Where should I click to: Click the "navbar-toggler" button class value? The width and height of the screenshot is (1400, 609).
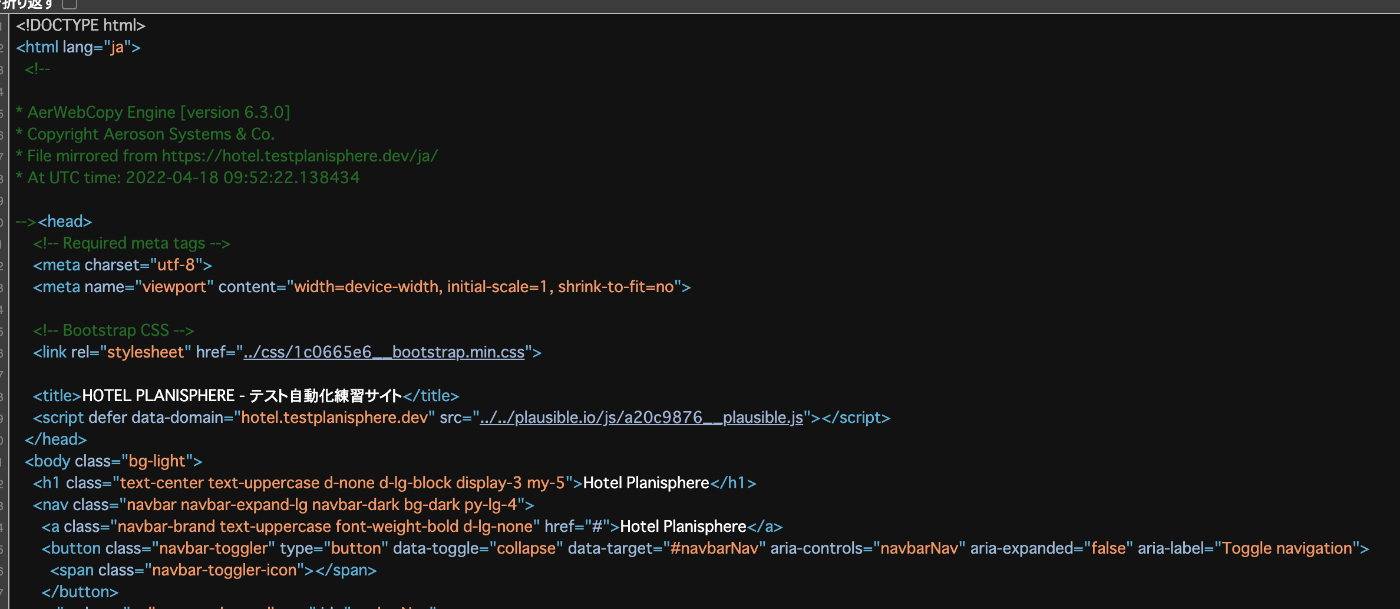(212, 548)
